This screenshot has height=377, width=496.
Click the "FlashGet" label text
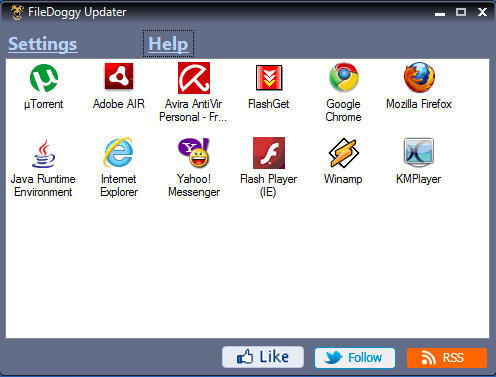[x=268, y=104]
